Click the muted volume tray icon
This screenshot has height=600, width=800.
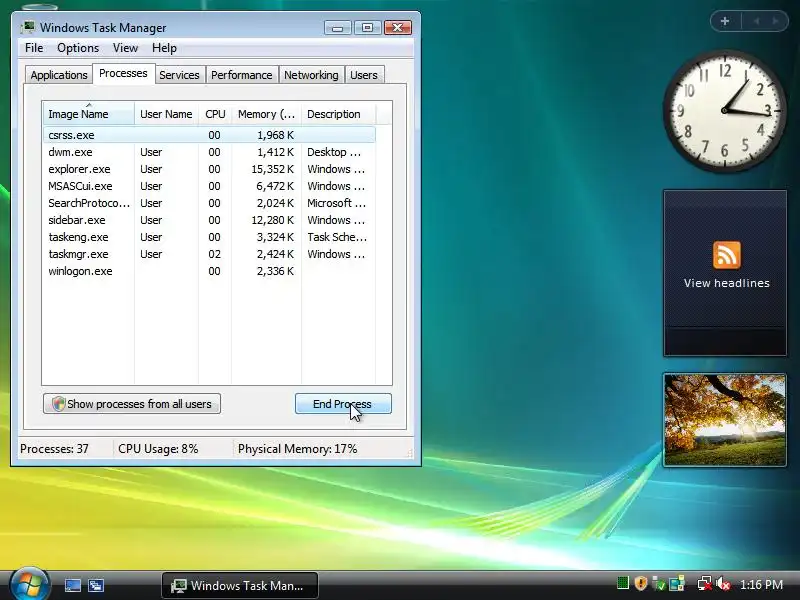[x=723, y=583]
